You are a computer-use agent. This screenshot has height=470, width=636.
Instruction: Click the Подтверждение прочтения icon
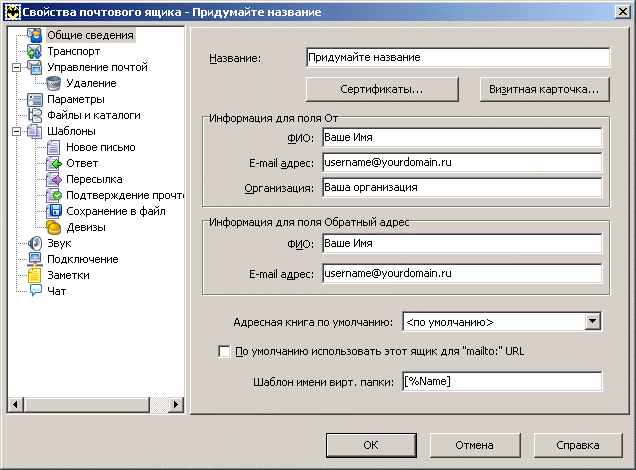pos(54,195)
